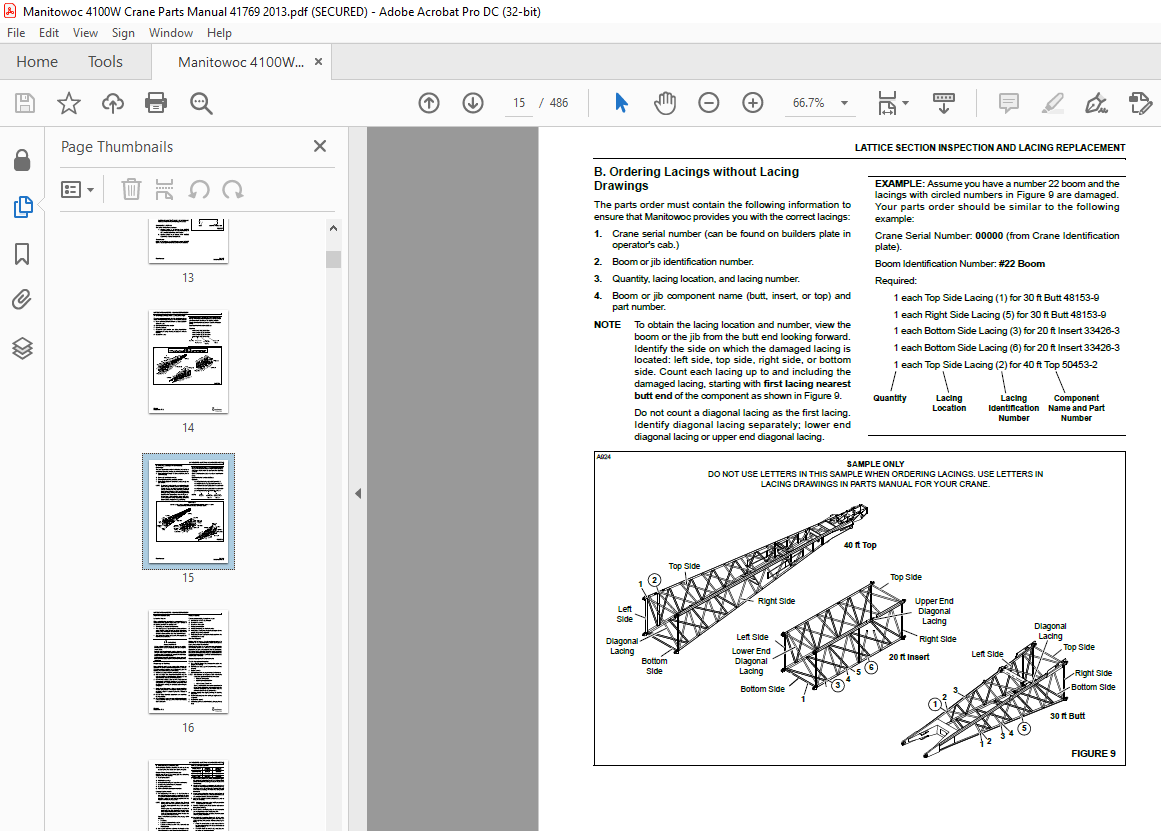1161x831 pixels.
Task: Click the 'NOTE' label in the document
Action: (607, 324)
